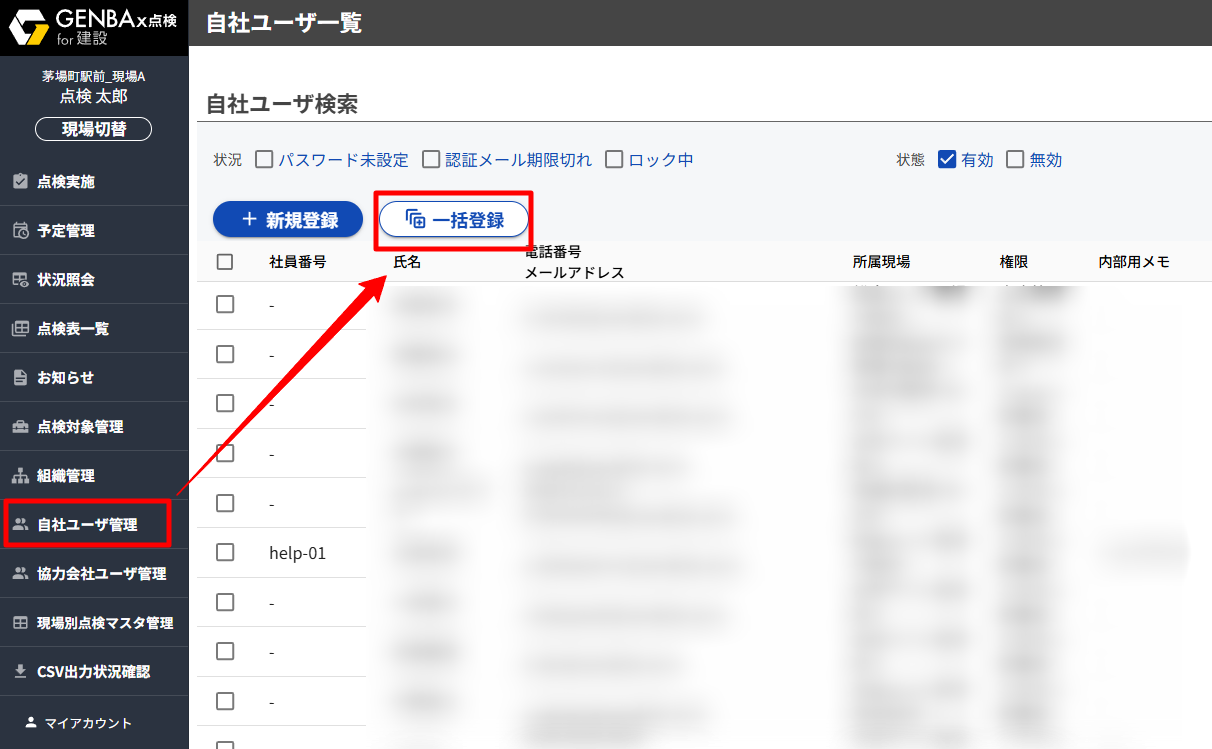This screenshot has width=1212, height=749.
Task: Toggle the ロック中 checkbox
Action: click(614, 160)
